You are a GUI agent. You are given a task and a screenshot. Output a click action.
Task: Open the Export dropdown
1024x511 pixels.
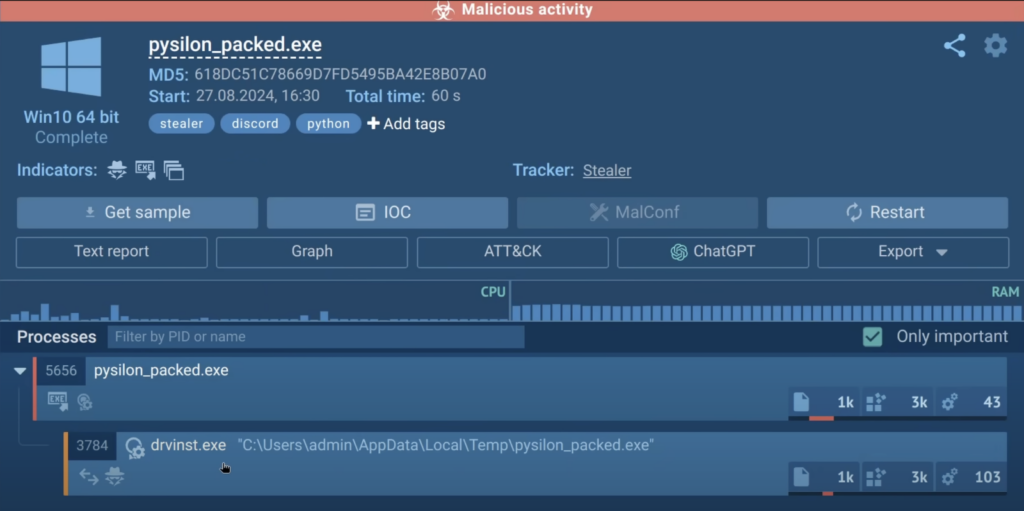point(913,252)
